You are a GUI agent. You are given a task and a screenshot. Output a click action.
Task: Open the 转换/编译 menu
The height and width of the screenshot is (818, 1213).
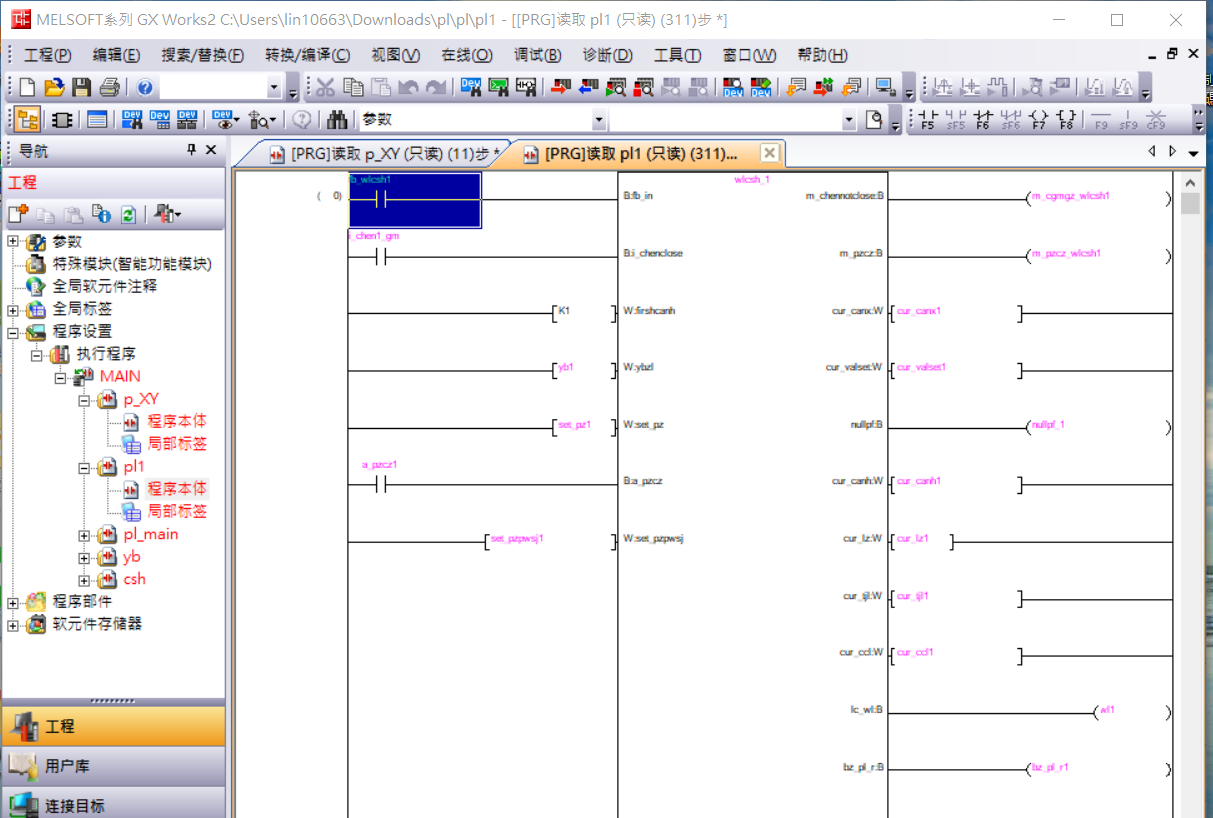point(307,55)
